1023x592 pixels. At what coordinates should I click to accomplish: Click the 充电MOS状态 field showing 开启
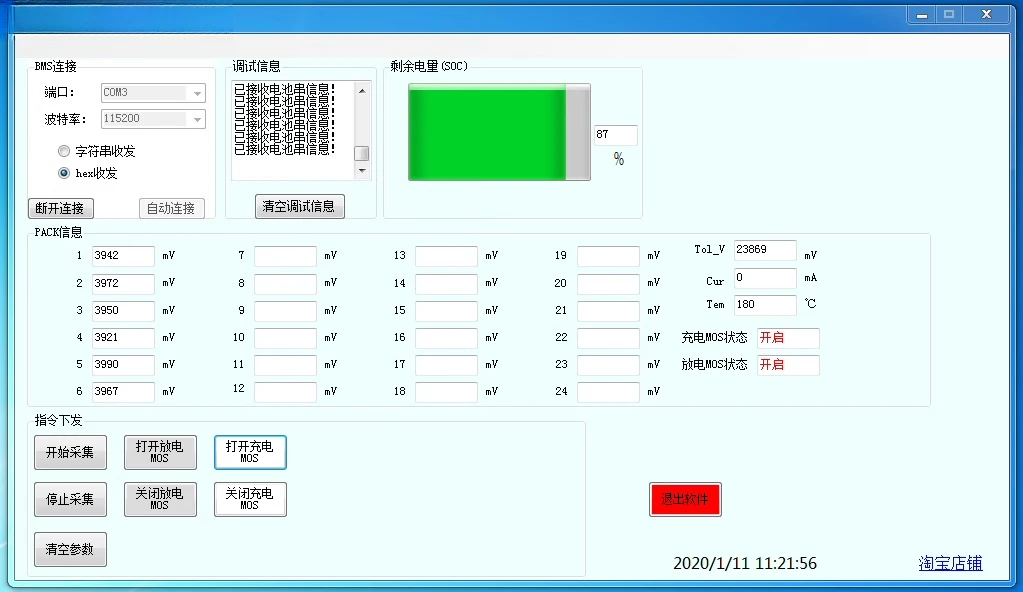coord(787,338)
